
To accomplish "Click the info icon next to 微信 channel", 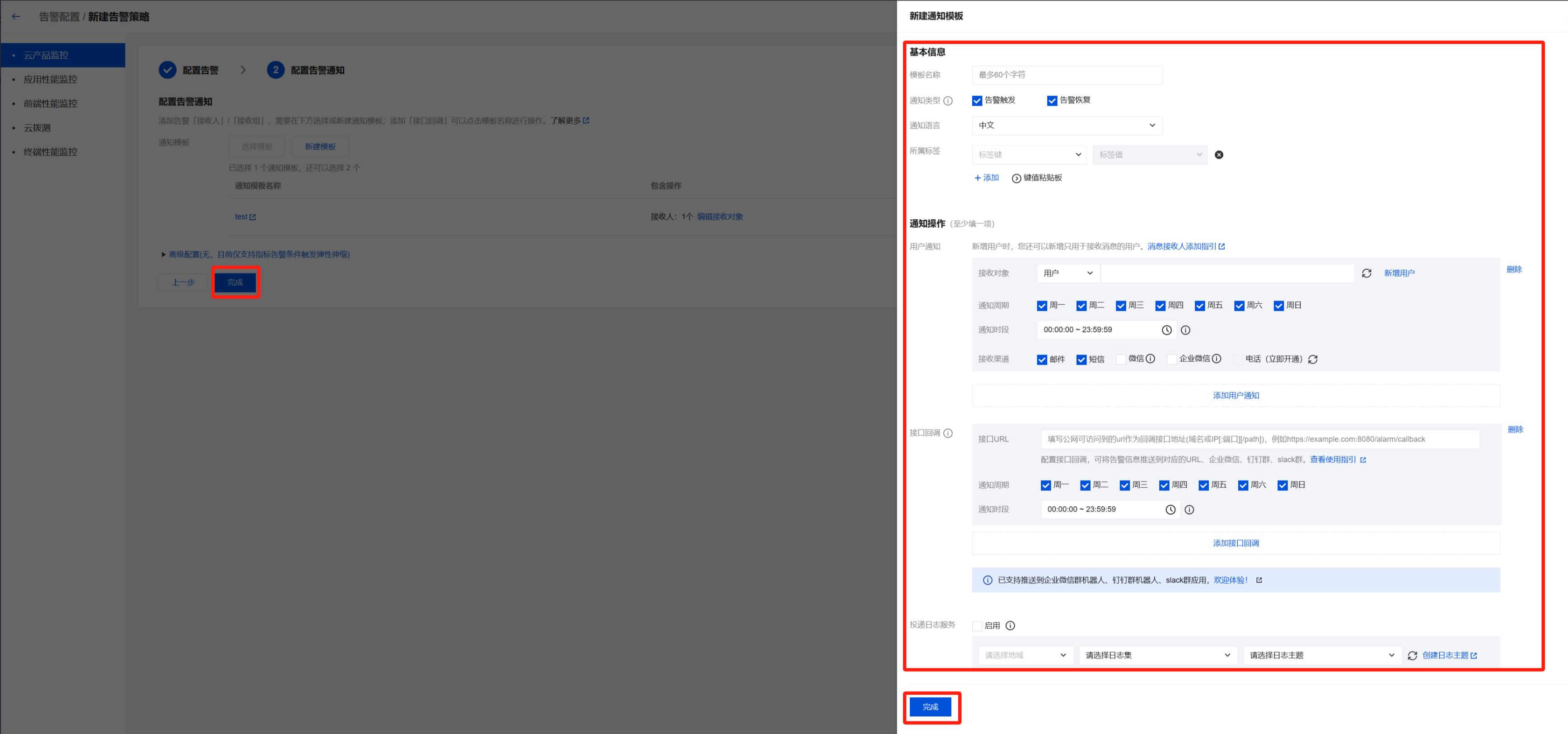I will [x=1151, y=359].
